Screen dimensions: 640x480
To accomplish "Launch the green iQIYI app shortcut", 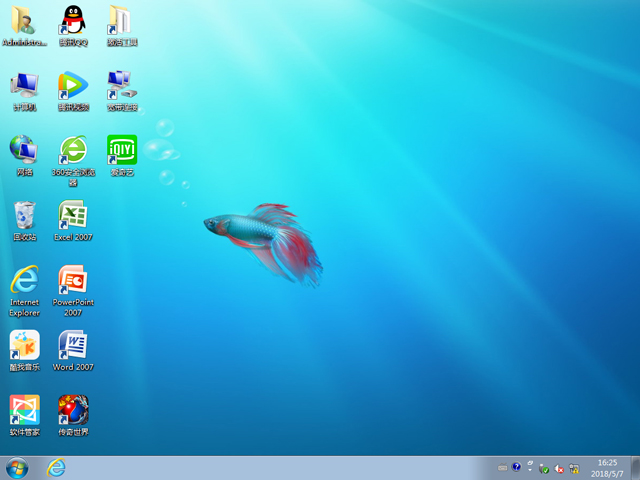I will 121,150.
